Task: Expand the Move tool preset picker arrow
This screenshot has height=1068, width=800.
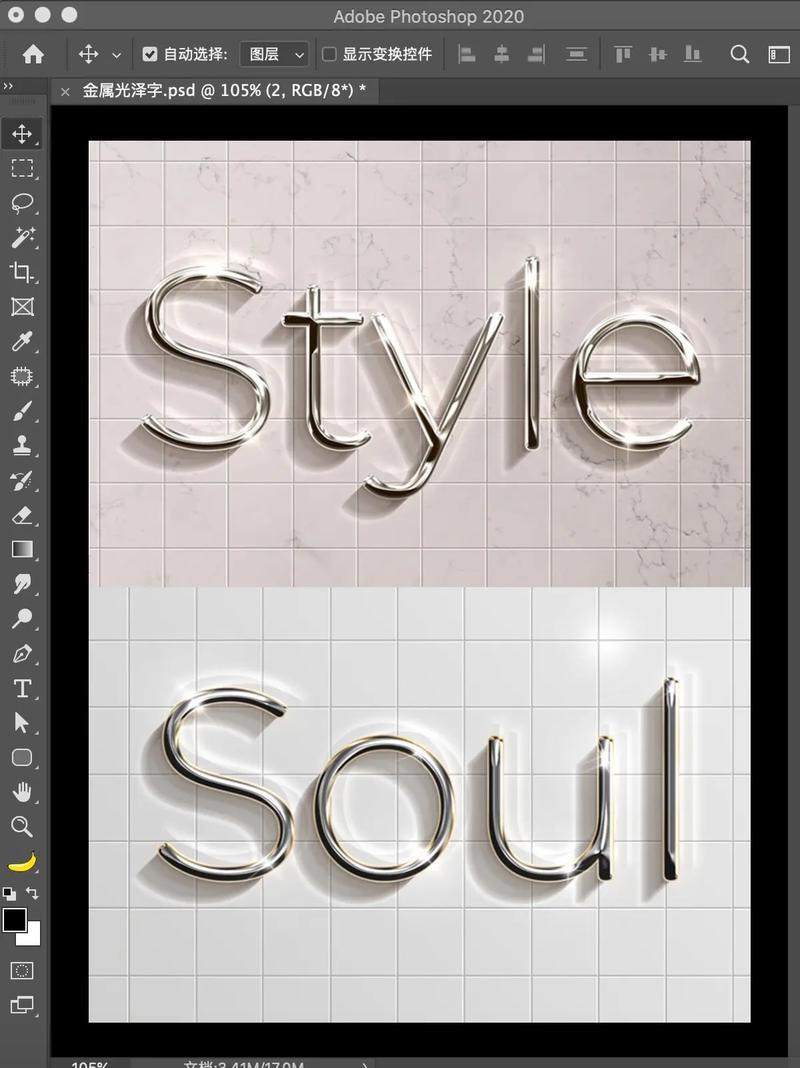Action: tap(117, 55)
